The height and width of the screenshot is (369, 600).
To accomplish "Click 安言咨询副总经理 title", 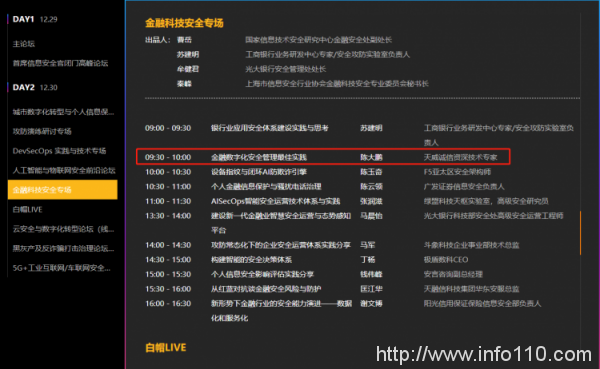I will tap(453, 274).
